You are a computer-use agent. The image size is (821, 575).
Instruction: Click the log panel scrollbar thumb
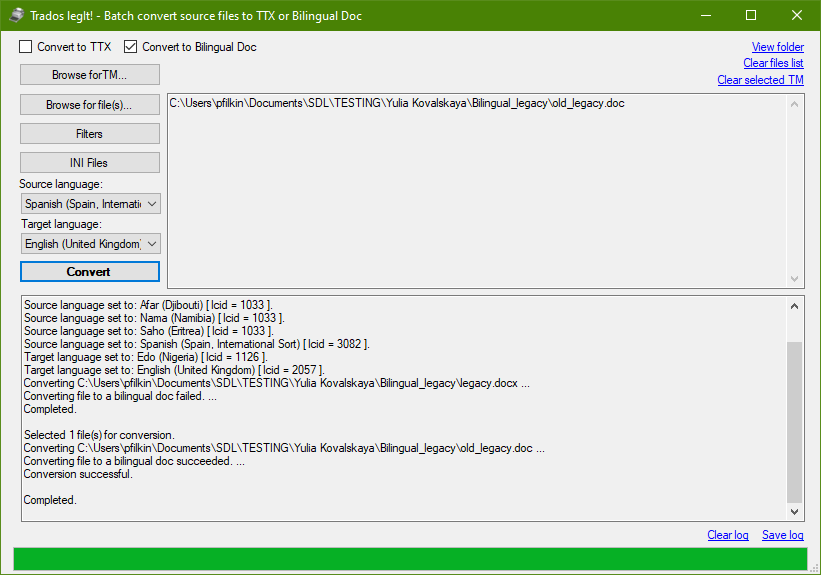click(794, 422)
